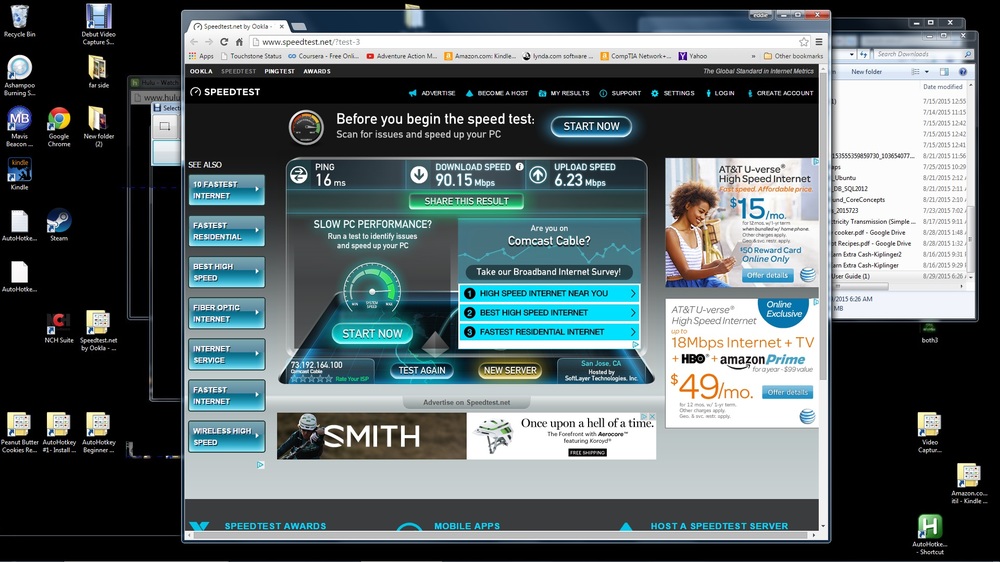
Task: Click the Speedtest logo
Action: (225, 92)
